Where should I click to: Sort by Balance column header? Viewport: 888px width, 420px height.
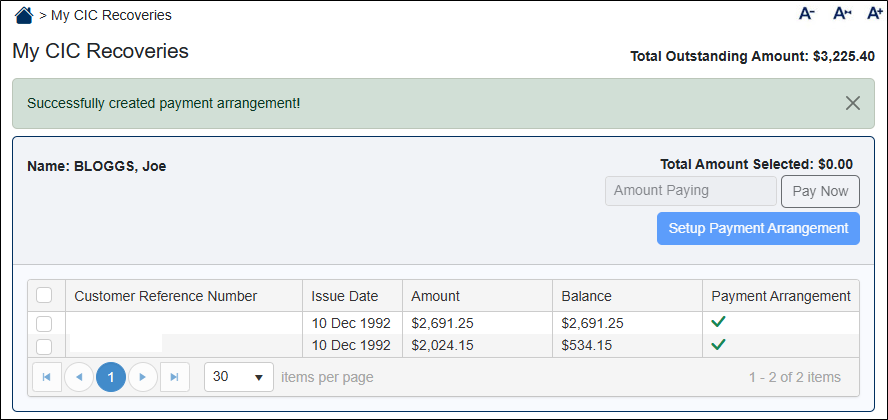click(587, 296)
